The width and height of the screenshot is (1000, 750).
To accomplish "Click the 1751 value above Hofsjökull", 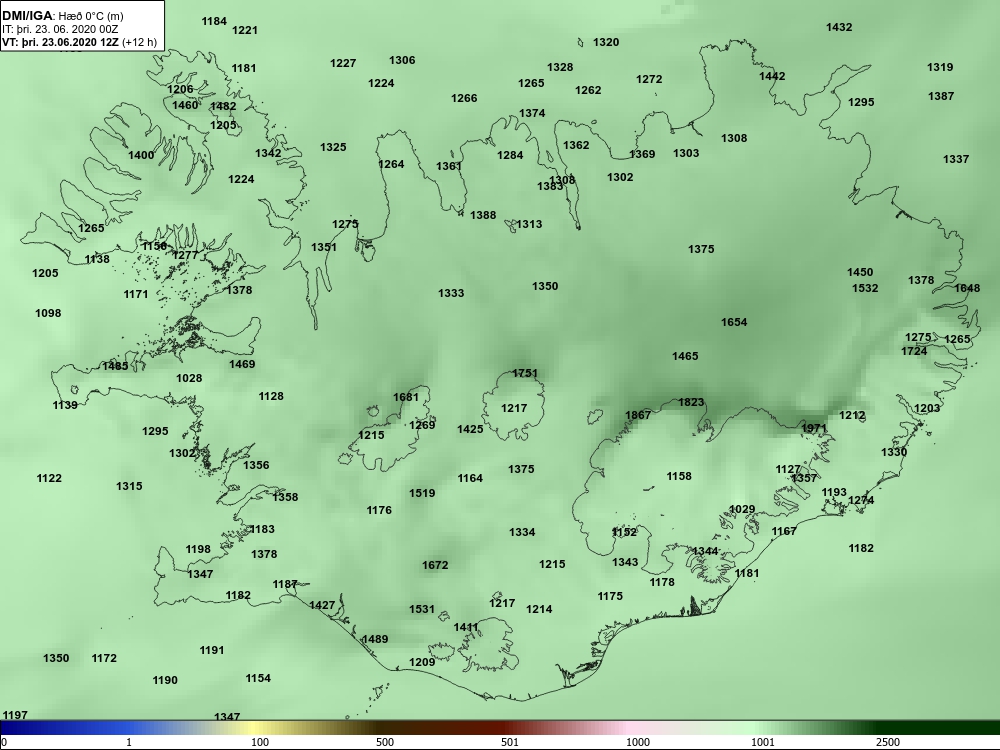I will point(525,374).
